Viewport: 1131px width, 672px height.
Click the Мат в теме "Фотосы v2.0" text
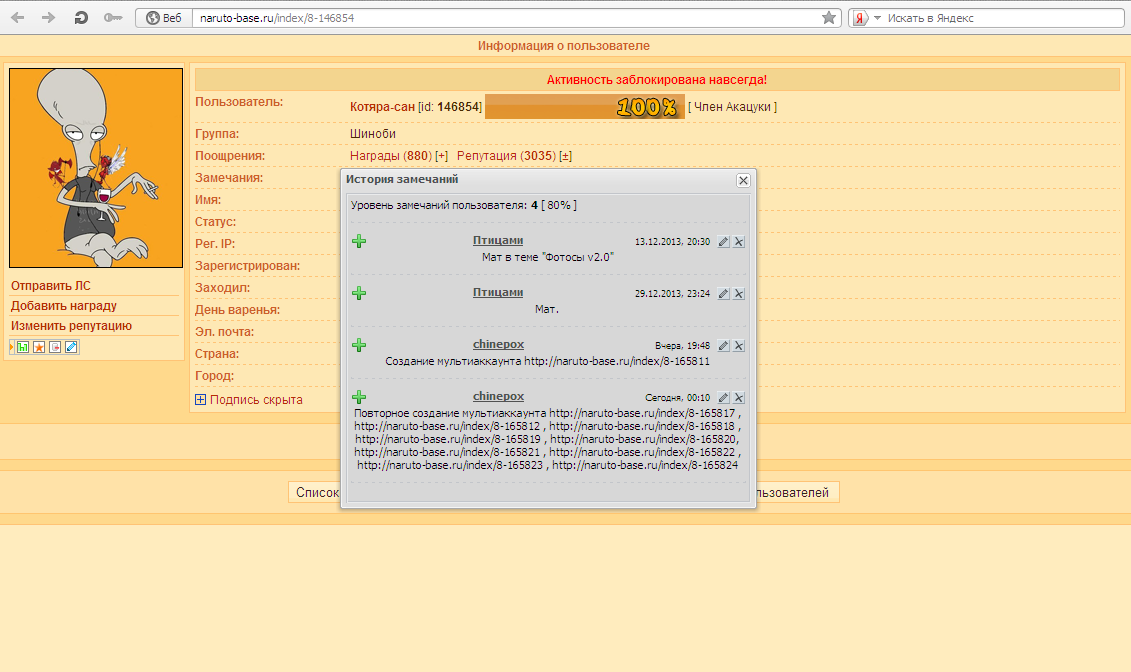tap(547, 257)
